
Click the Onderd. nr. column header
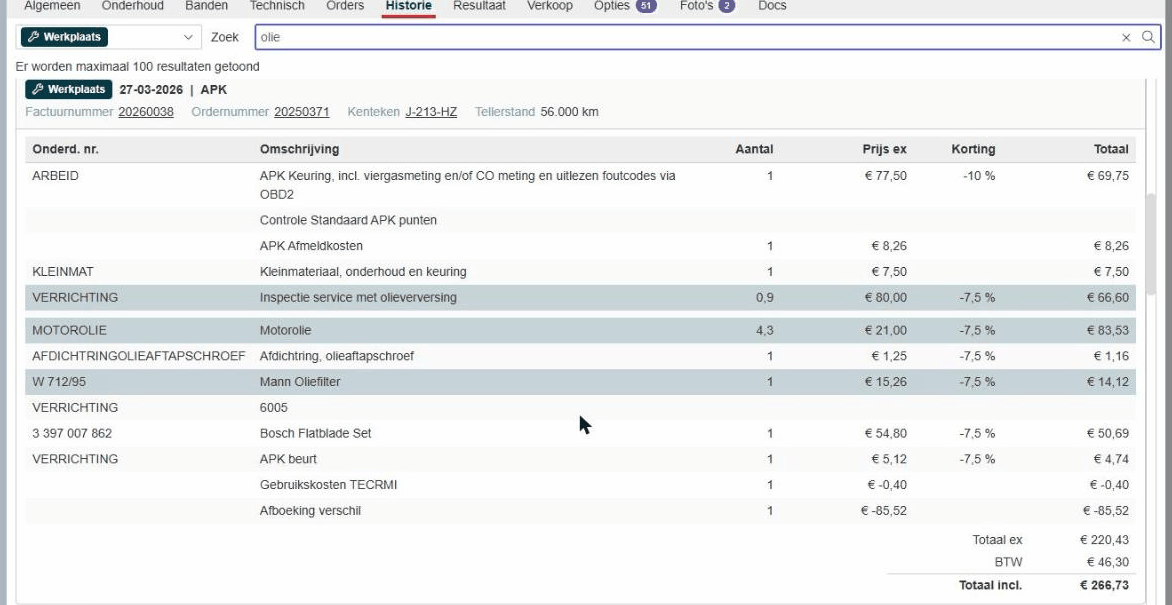pyautogui.click(x=66, y=150)
